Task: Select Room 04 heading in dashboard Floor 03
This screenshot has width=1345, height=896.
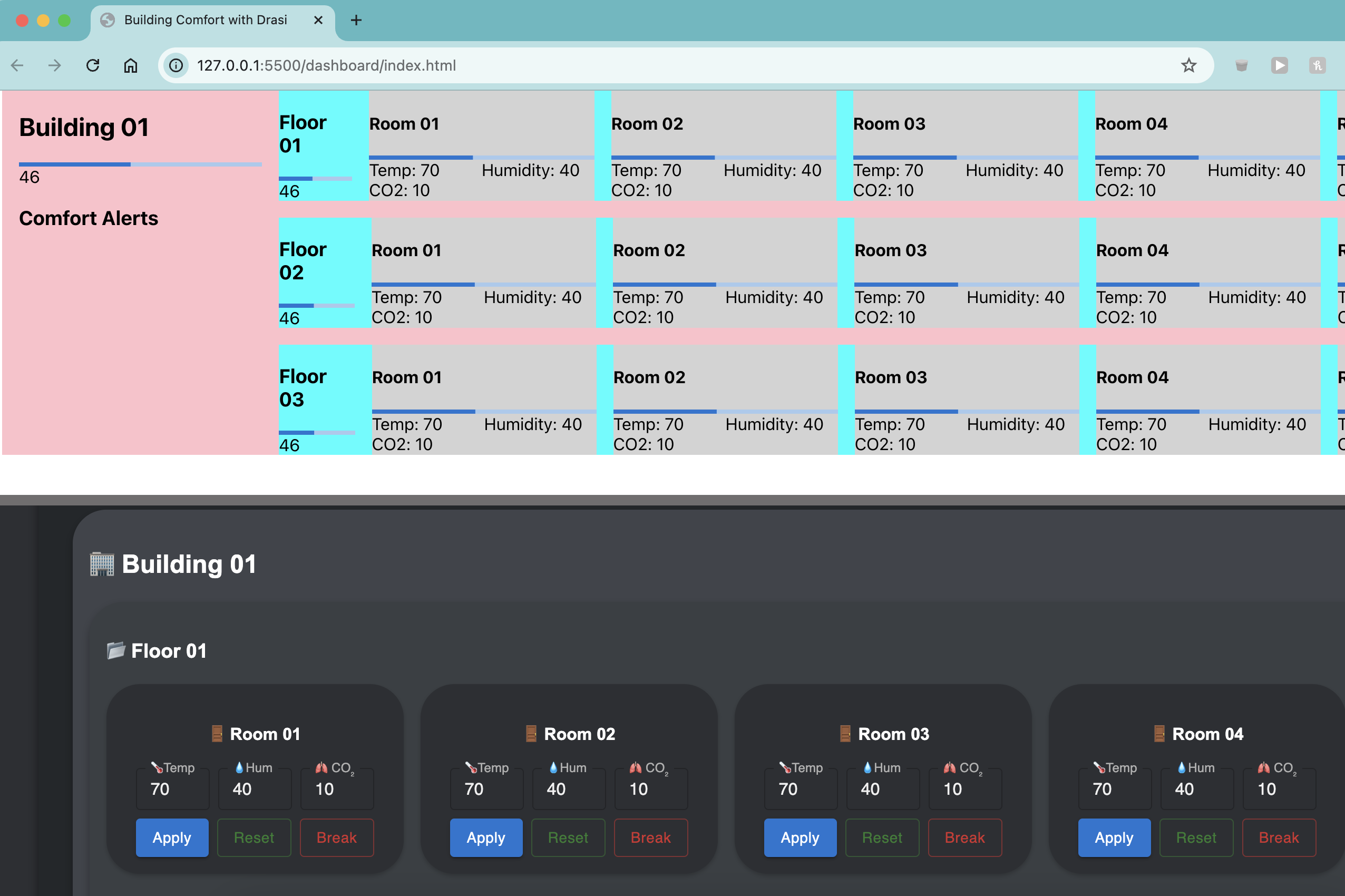Action: point(1132,377)
